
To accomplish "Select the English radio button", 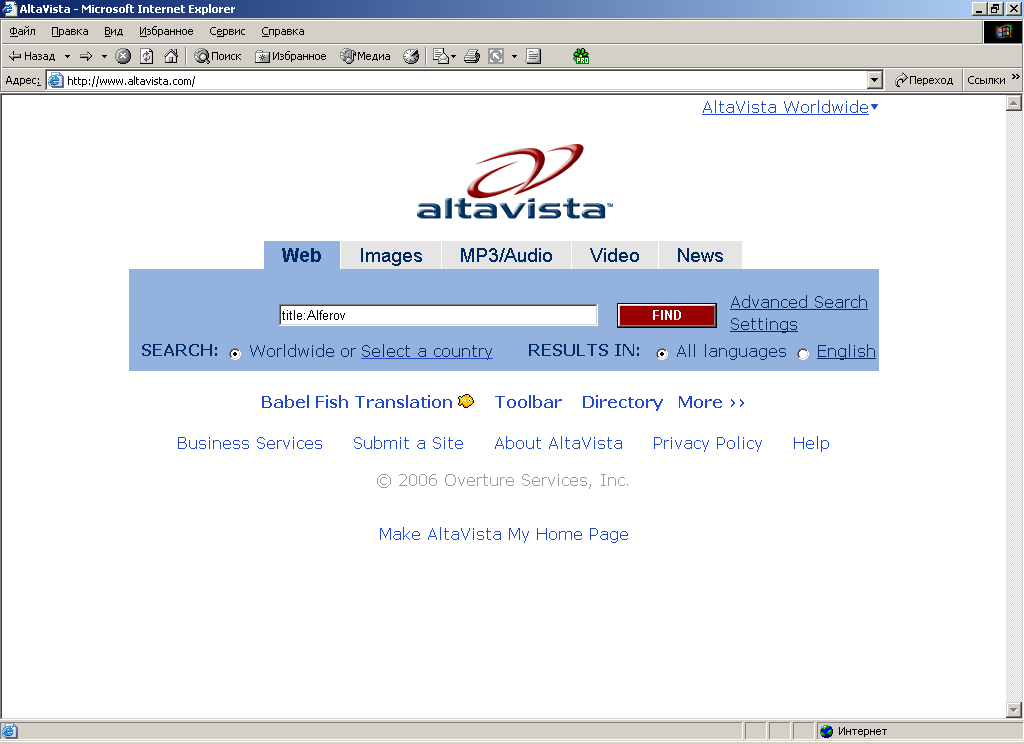I will [x=803, y=354].
